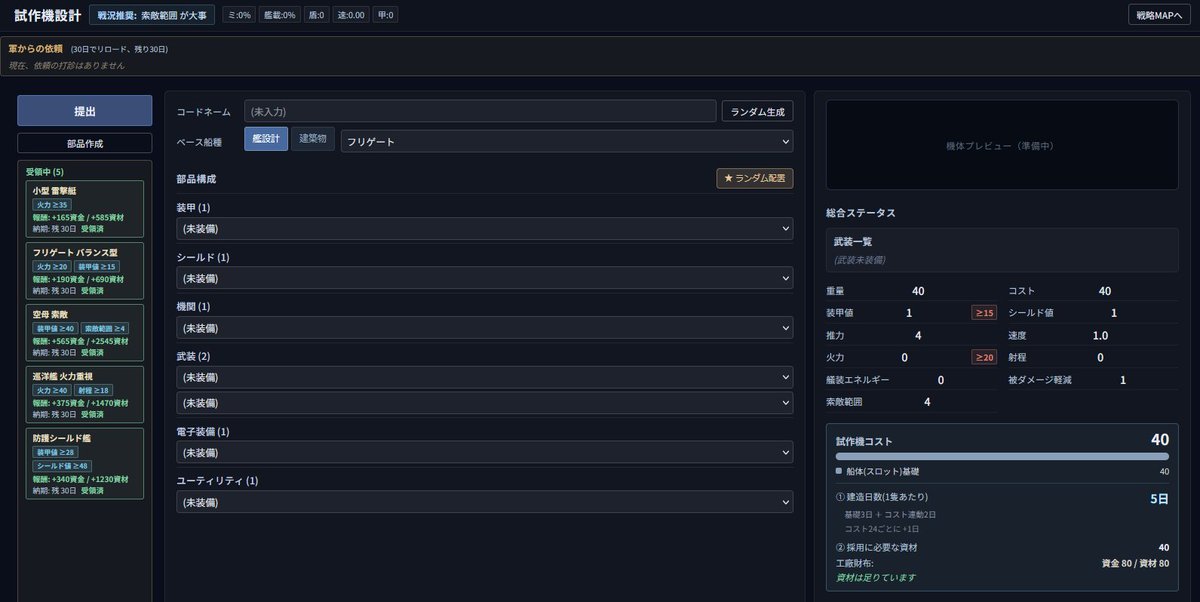
Task: Click the 報酬: +340資金 / +1230資材 text
Action: click(80, 479)
